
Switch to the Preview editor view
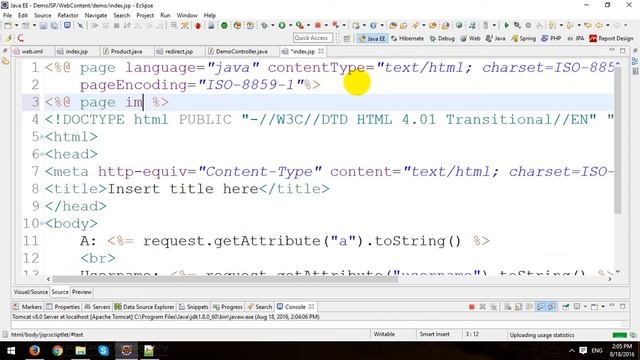tap(82, 292)
